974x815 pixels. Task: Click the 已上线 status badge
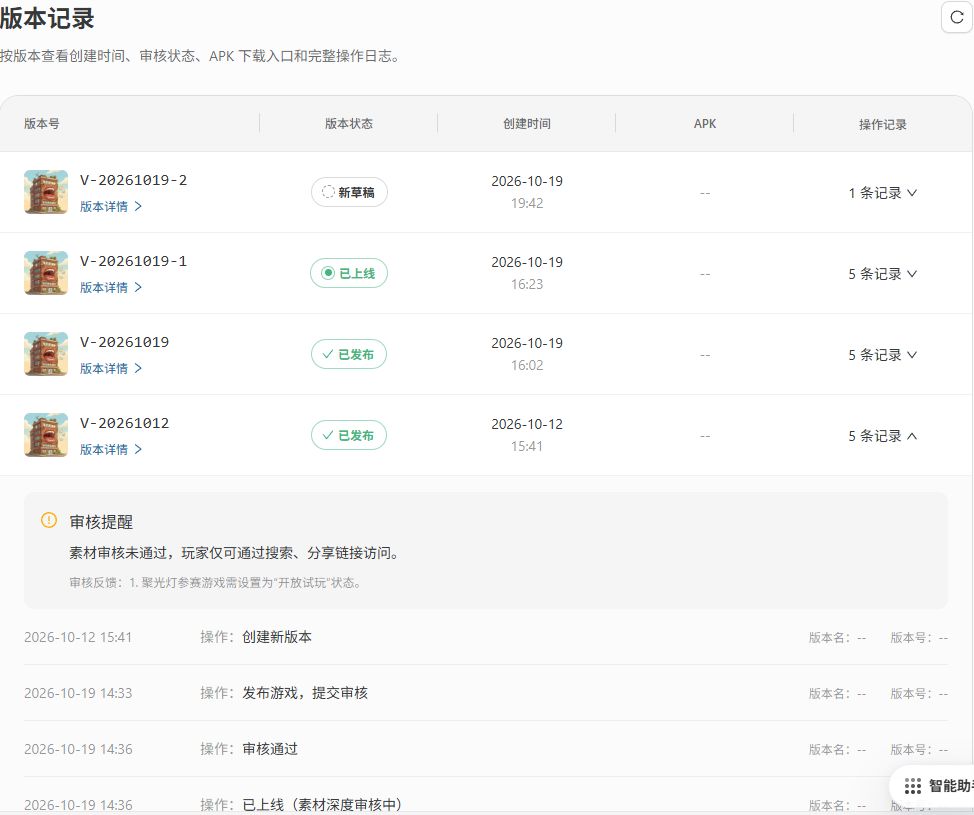click(x=349, y=273)
